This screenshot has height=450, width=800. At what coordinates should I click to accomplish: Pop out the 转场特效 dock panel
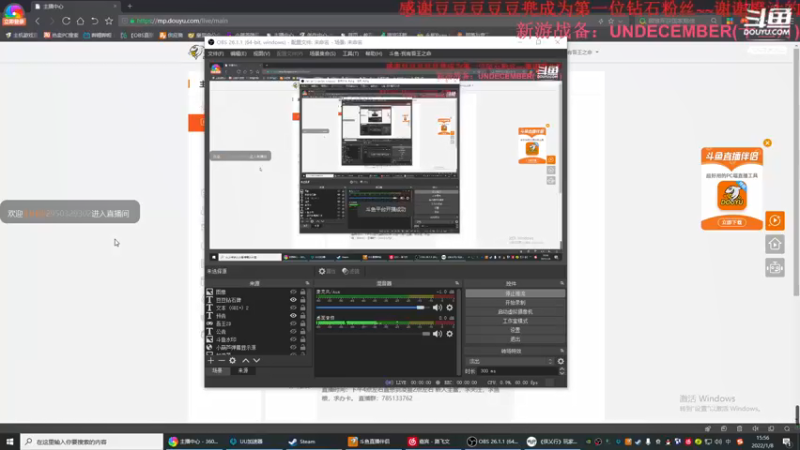(x=562, y=351)
